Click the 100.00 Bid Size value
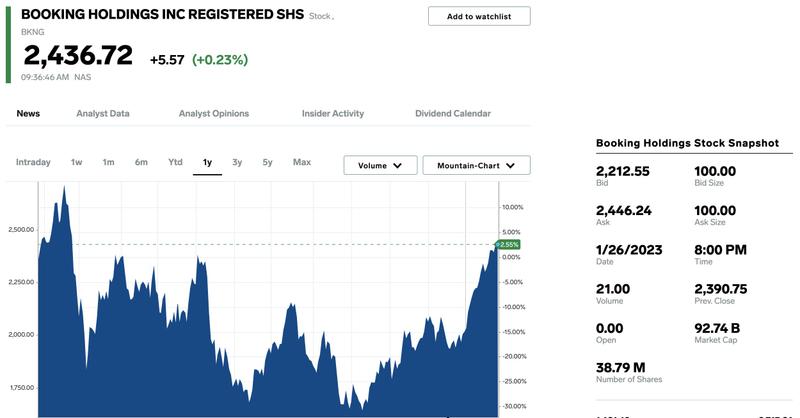 715,171
